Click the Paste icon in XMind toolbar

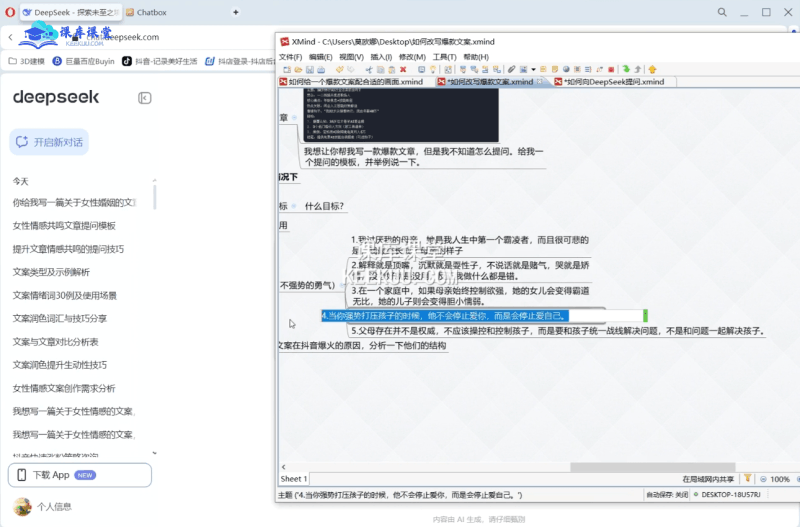coord(392,69)
